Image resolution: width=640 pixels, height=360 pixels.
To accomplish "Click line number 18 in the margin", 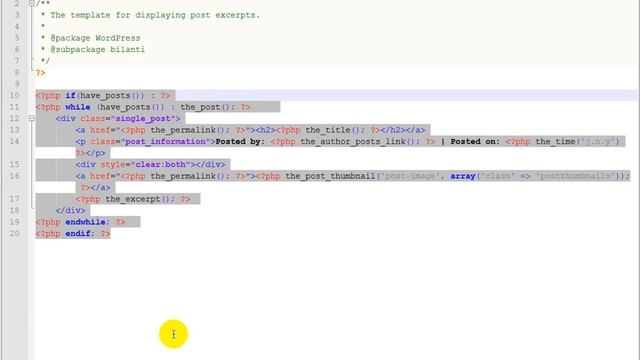I will (x=14, y=210).
